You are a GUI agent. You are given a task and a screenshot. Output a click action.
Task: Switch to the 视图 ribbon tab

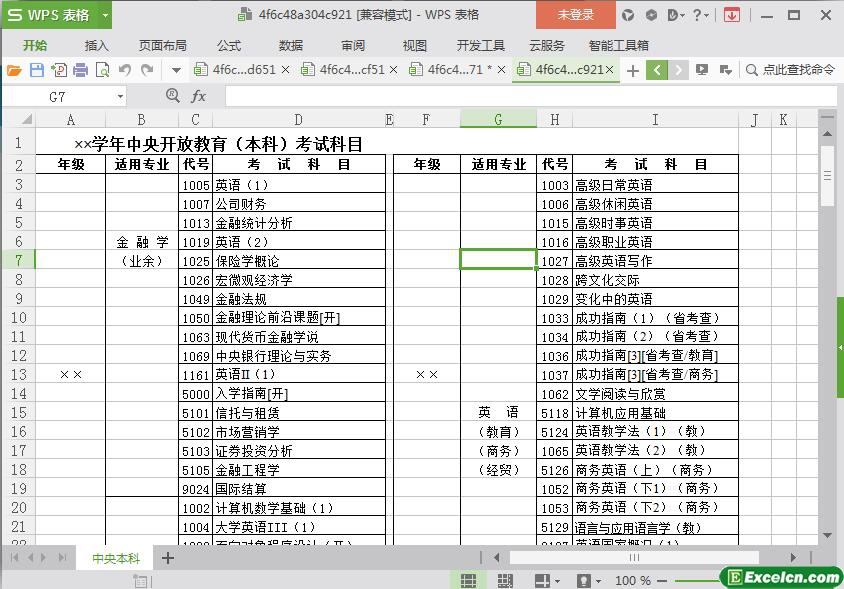[x=415, y=46]
